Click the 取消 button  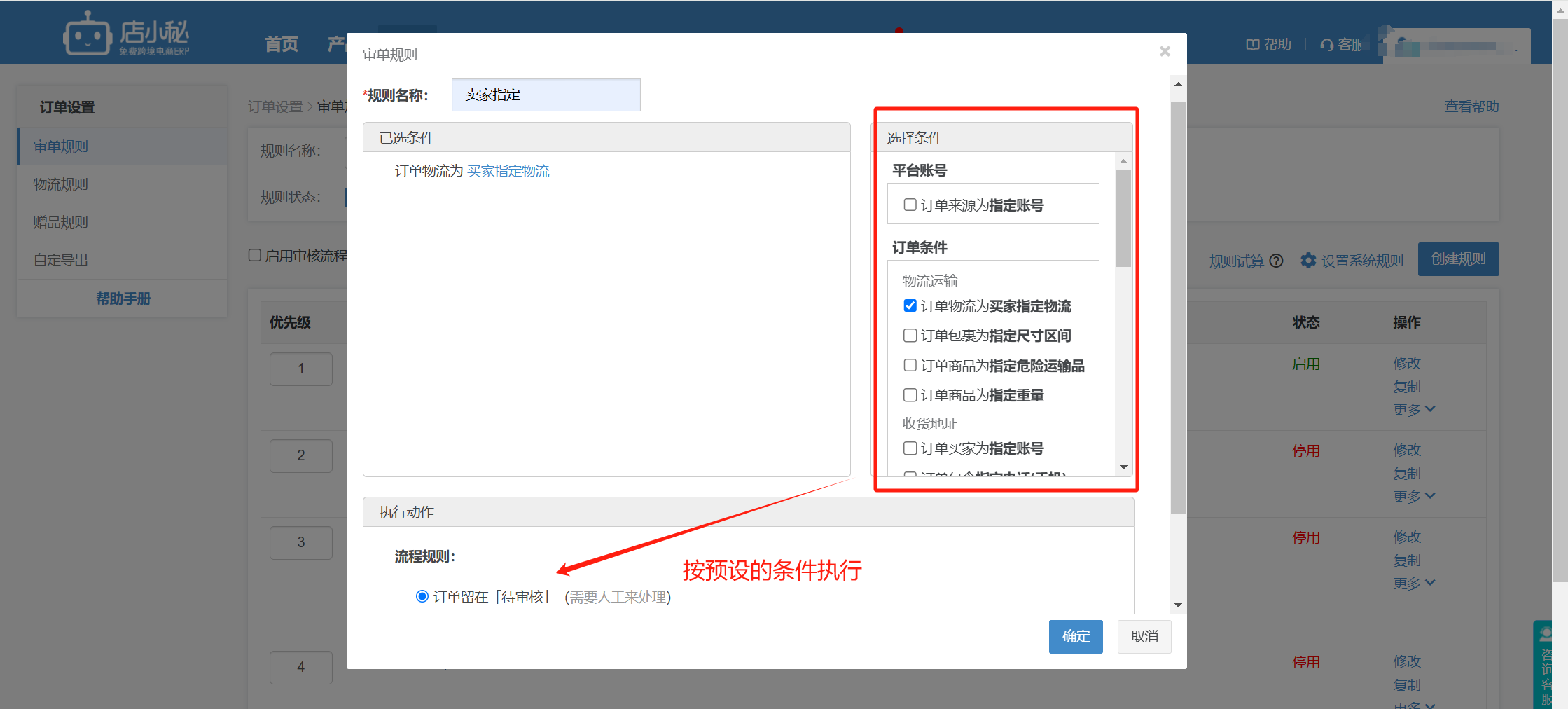tap(1144, 636)
